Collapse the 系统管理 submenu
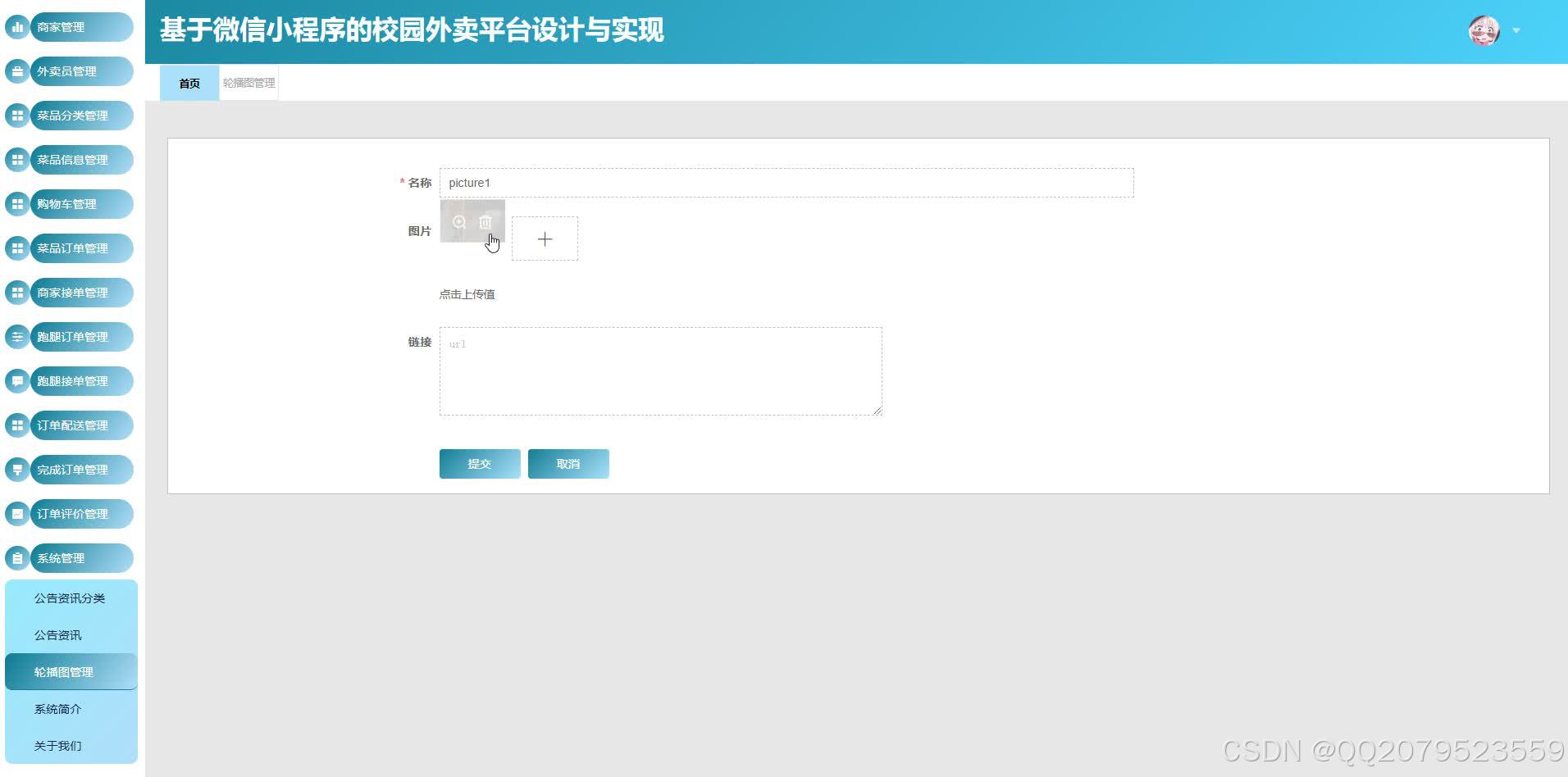 74,557
